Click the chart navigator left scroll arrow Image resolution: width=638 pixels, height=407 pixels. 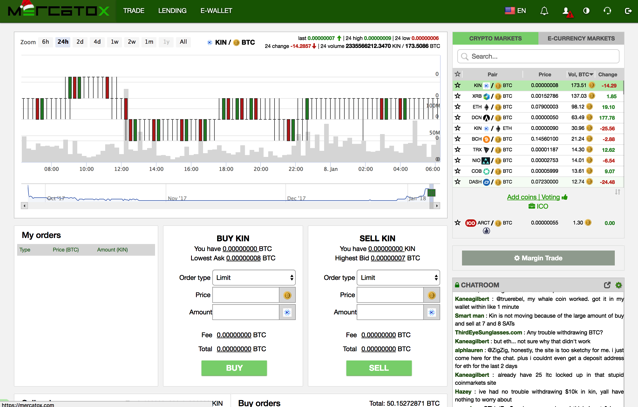point(24,206)
